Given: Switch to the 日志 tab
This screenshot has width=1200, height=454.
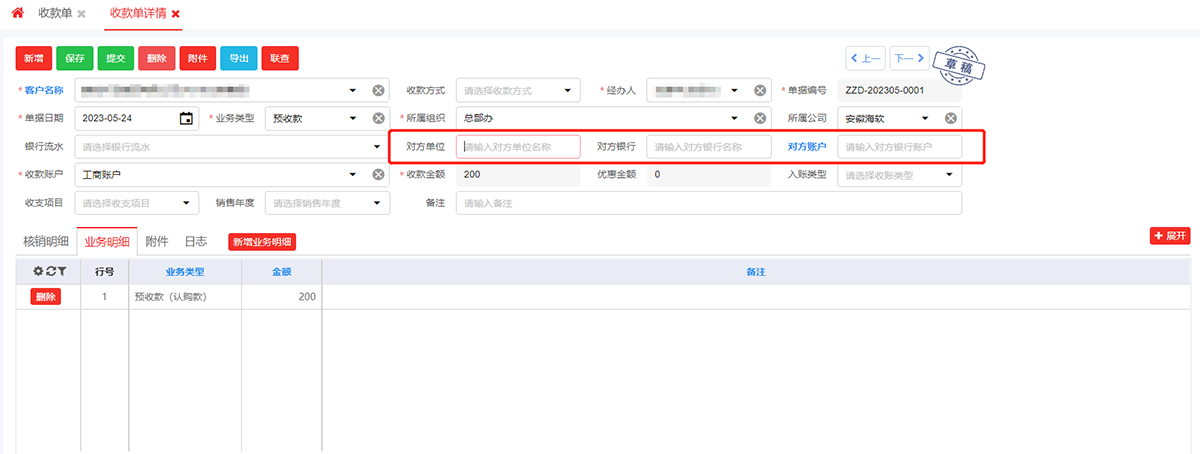Looking at the screenshot, I should tap(195, 241).
